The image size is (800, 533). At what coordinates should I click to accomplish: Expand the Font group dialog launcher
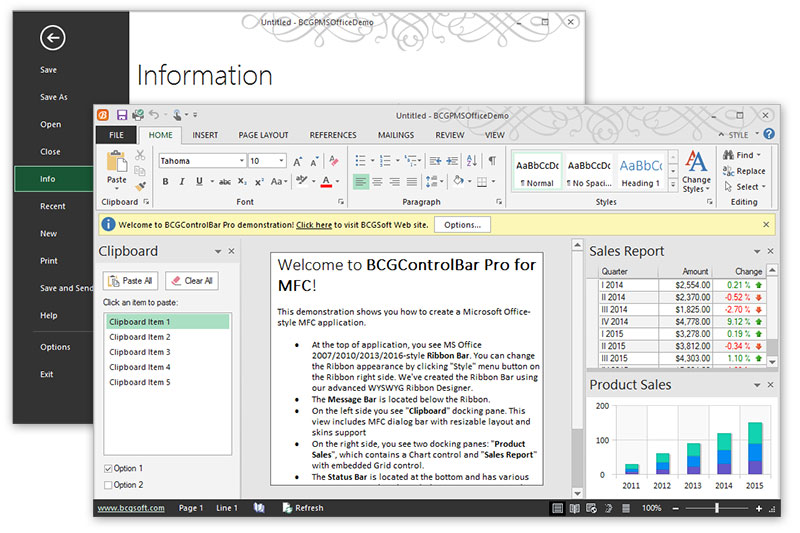[341, 202]
